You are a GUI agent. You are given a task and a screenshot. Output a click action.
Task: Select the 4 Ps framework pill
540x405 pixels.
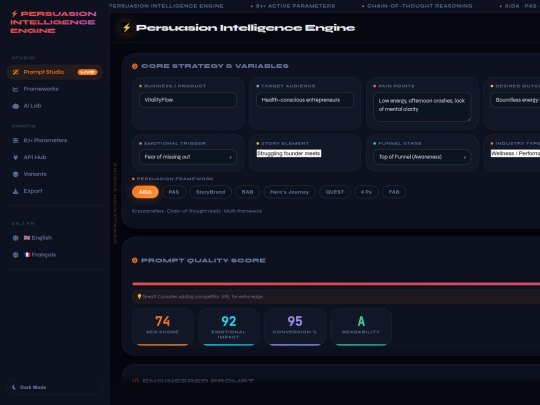pyautogui.click(x=366, y=192)
